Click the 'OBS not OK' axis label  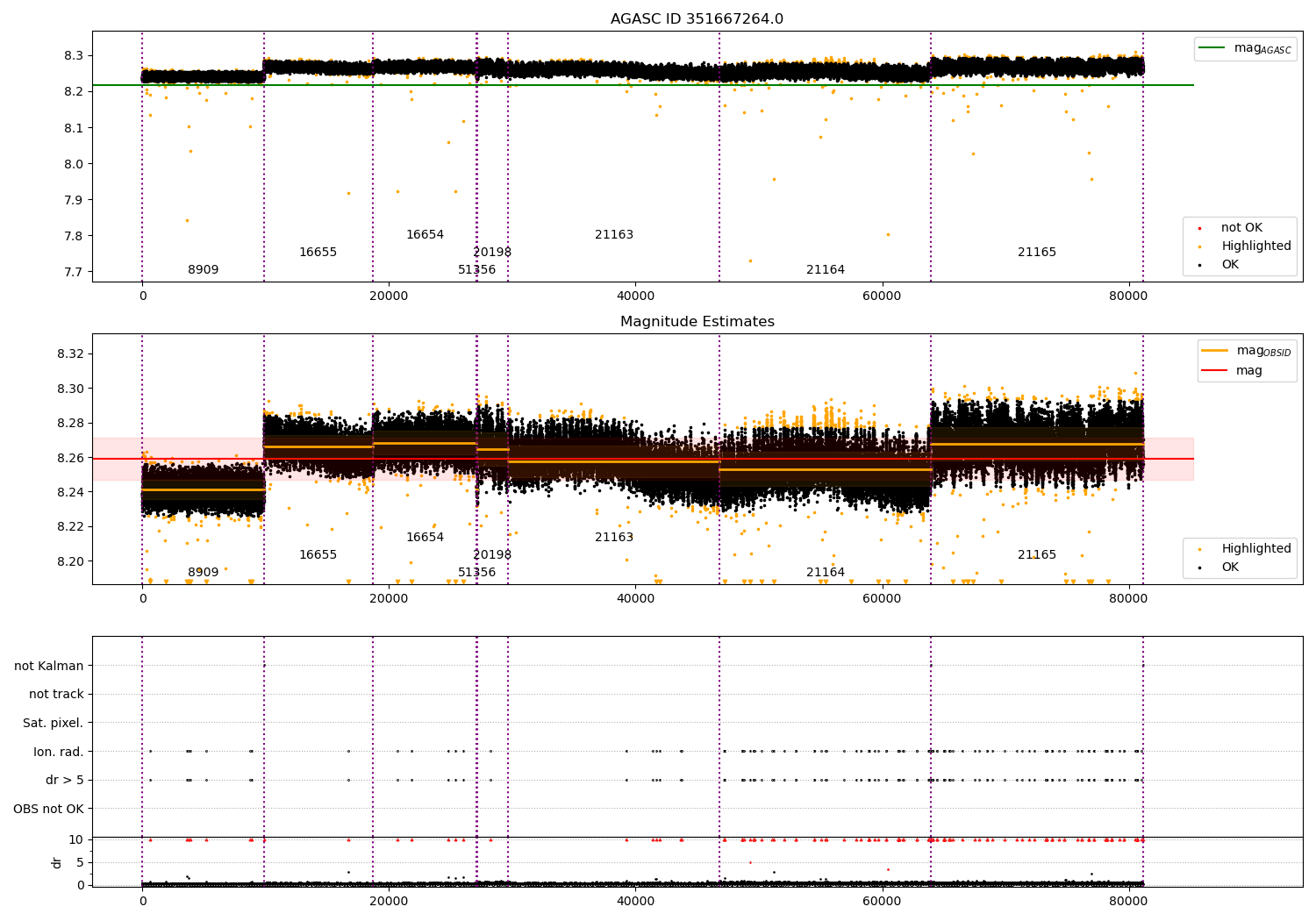[49, 809]
